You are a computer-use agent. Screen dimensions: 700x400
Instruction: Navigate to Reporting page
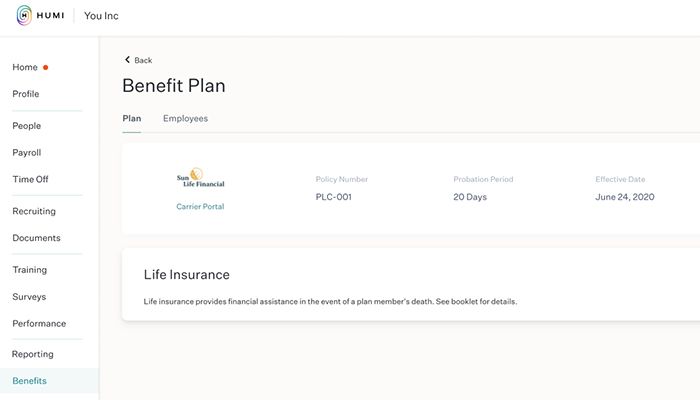click(x=33, y=354)
